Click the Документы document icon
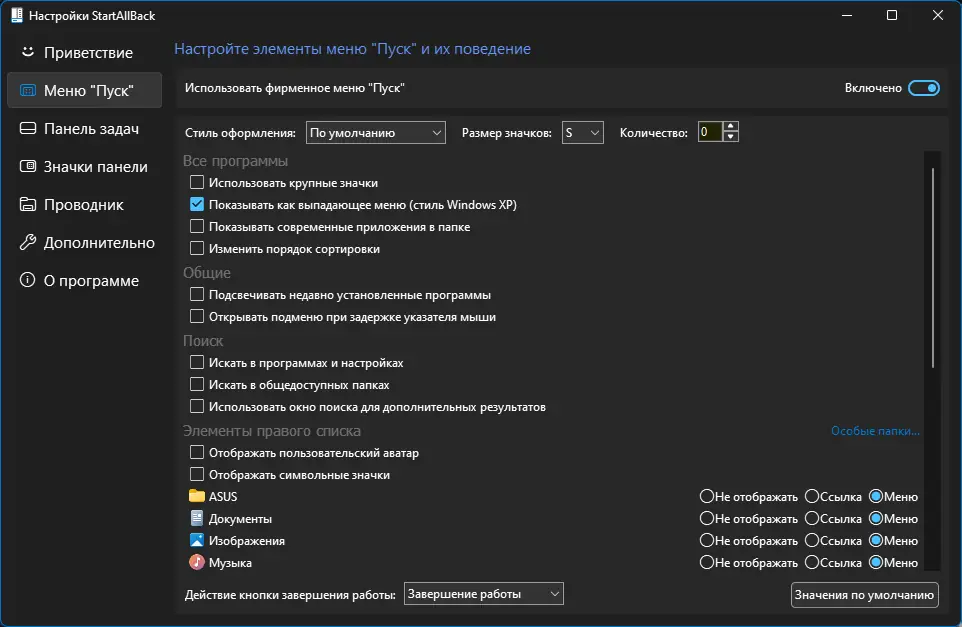This screenshot has width=962, height=627. (x=196, y=518)
